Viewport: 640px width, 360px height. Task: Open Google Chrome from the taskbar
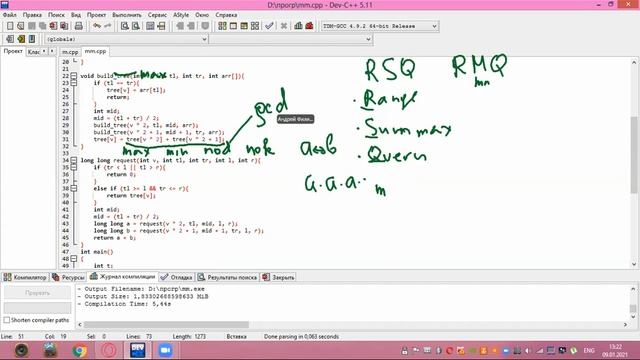[80, 351]
